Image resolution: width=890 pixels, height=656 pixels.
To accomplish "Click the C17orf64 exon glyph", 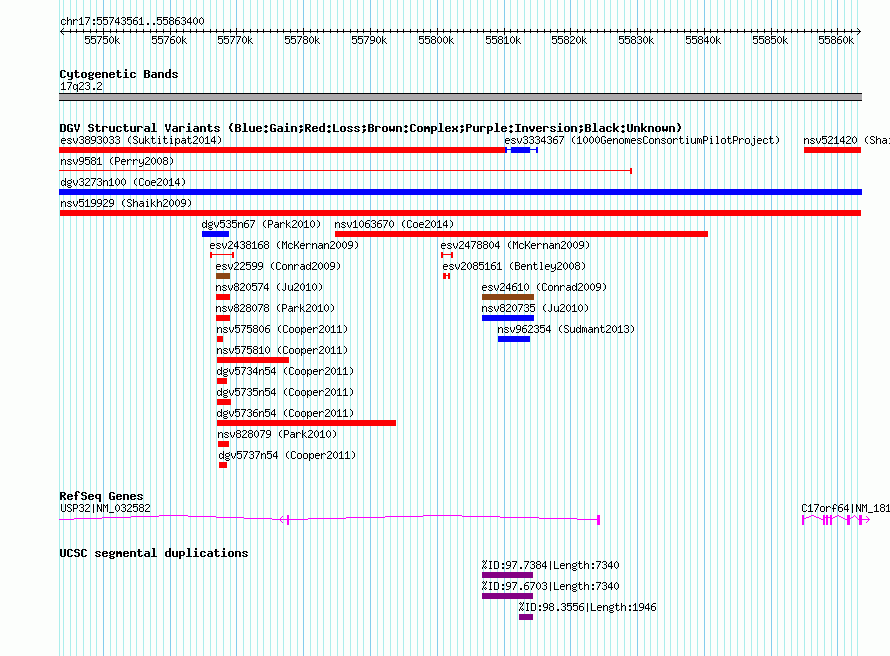I will 836,520.
